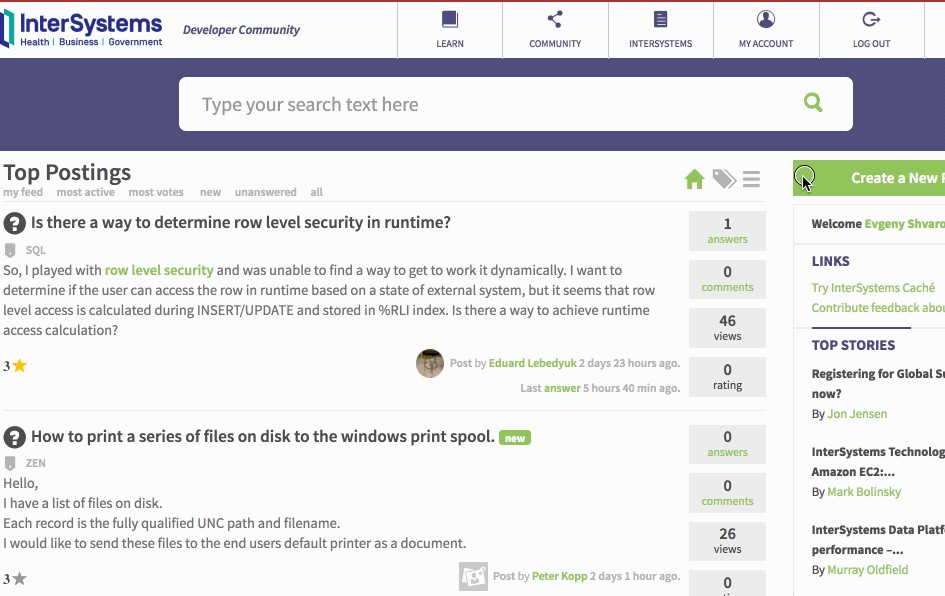Click Eduard Lebedyuk's avatar thumbnail
The height and width of the screenshot is (596, 945).
click(430, 363)
